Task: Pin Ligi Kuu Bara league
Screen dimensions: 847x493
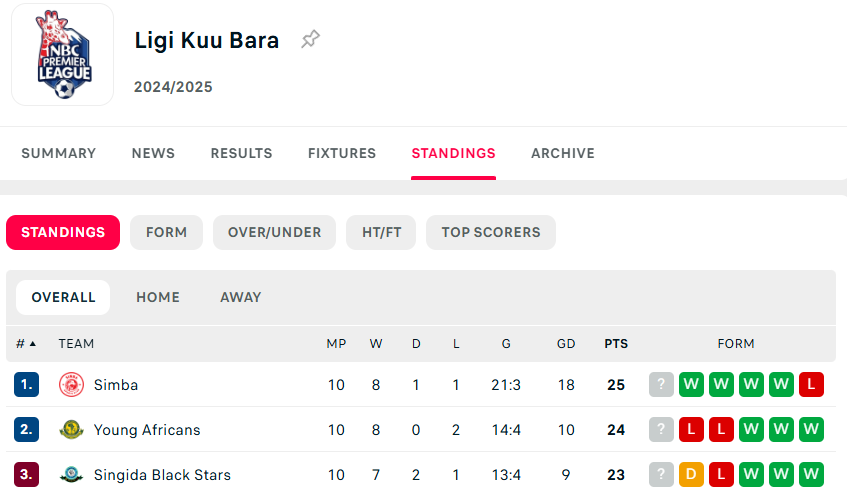Action: (311, 40)
